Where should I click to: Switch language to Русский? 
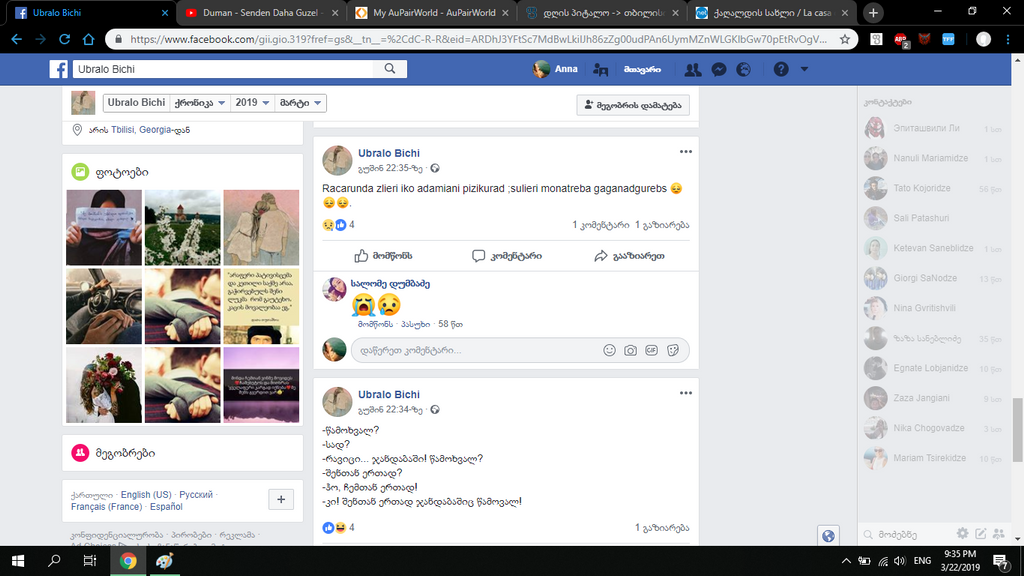[x=196, y=494]
